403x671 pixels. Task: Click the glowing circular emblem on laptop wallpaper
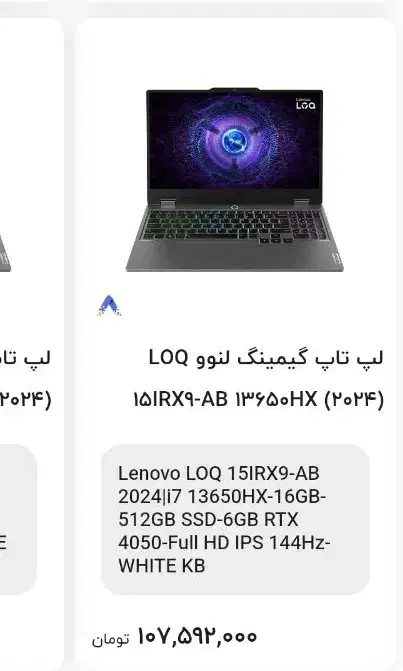[234, 140]
